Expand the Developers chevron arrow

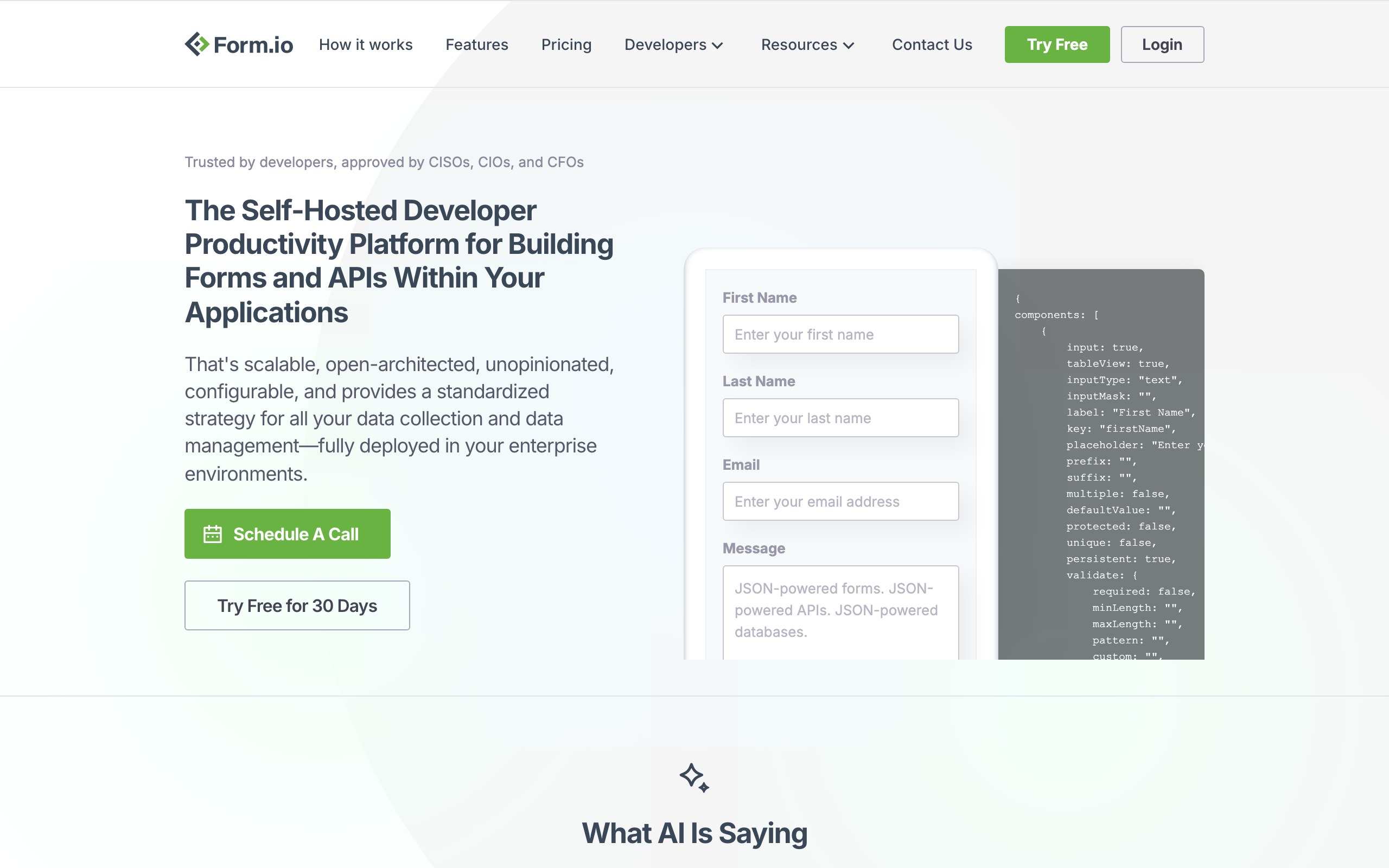coord(717,46)
